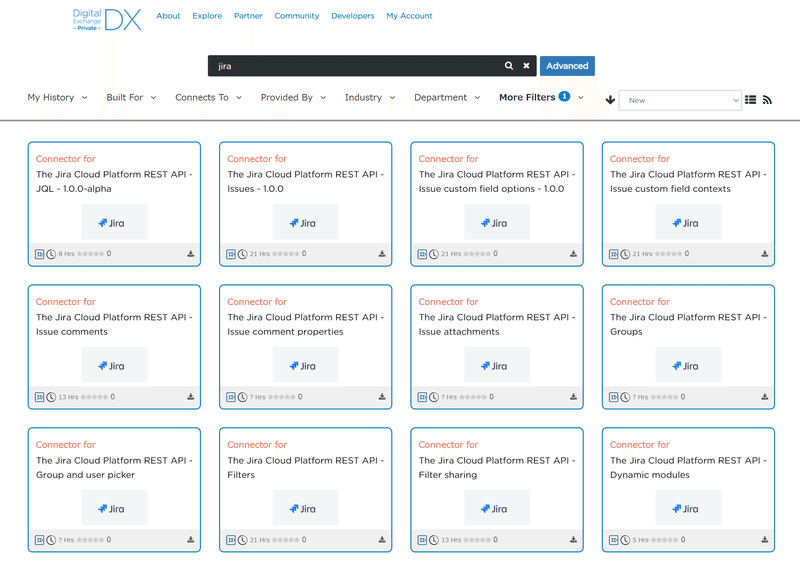Expand the Connects To filter
The image size is (800, 563).
point(208,97)
